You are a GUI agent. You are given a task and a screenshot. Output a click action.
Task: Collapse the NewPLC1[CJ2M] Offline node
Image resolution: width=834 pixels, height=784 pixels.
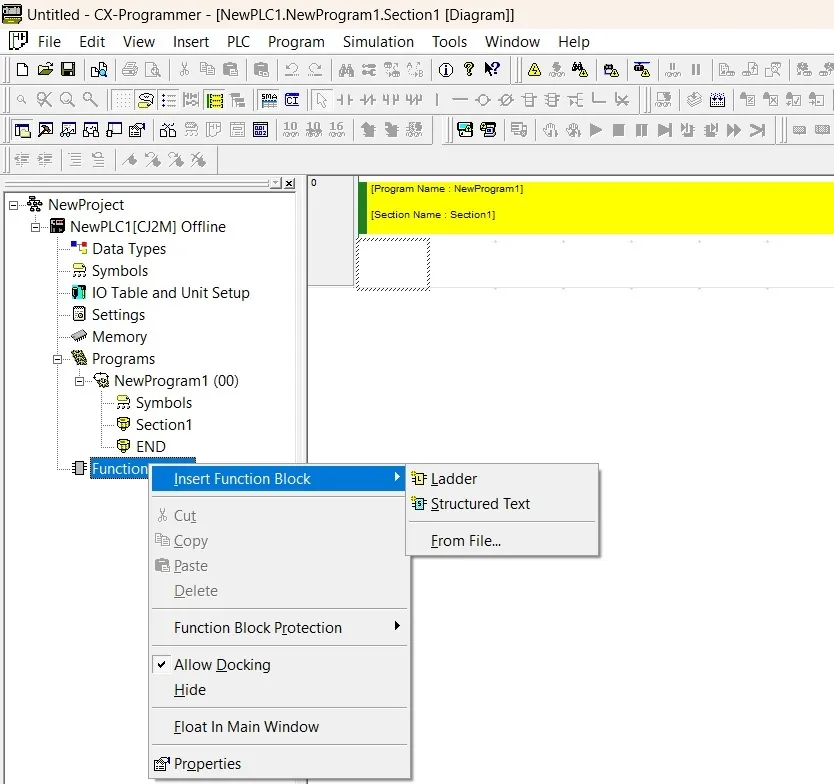click(x=35, y=227)
